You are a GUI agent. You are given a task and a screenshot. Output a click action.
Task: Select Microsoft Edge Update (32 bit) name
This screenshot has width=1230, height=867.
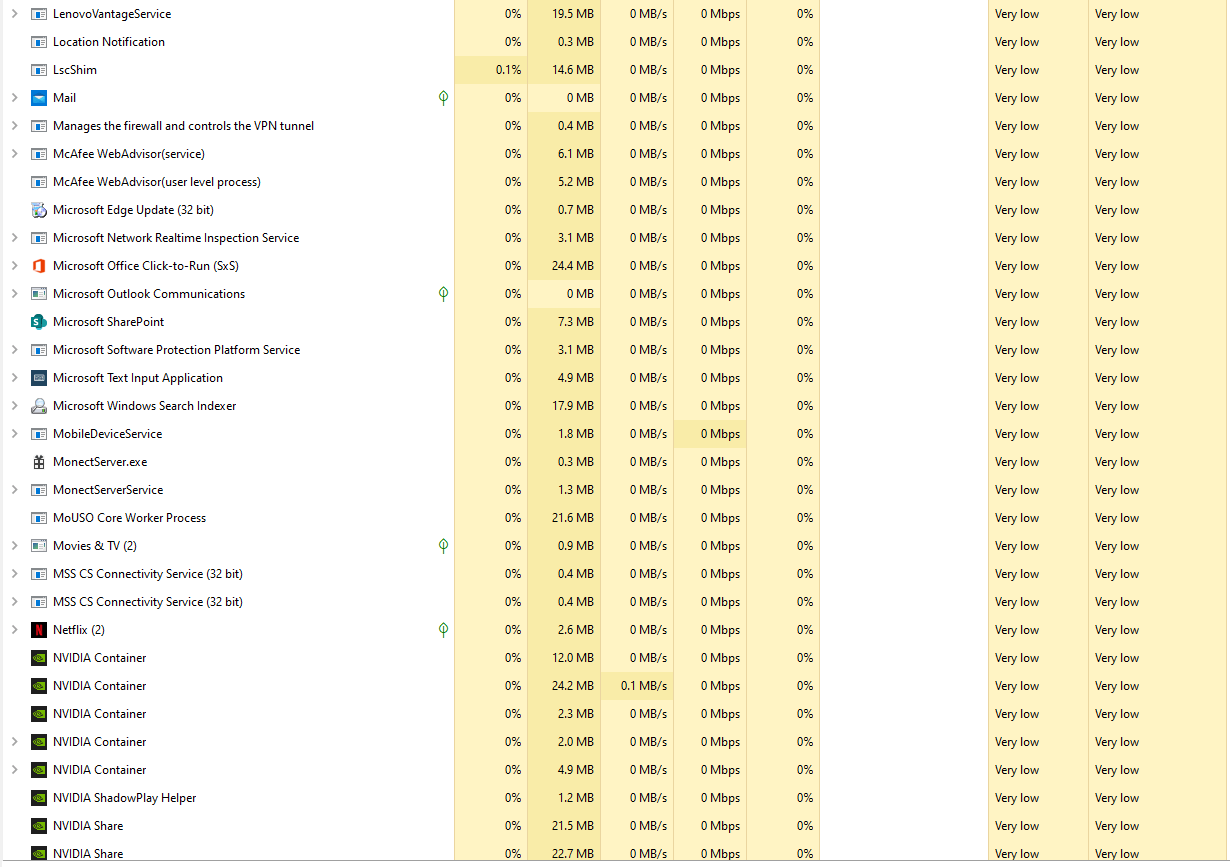[133, 210]
